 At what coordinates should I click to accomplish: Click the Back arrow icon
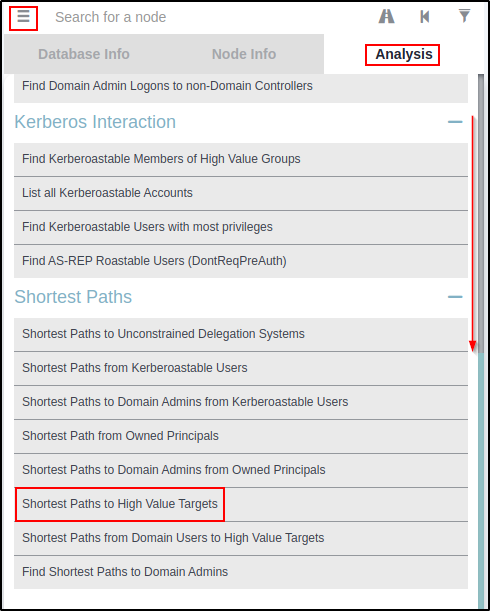425,16
